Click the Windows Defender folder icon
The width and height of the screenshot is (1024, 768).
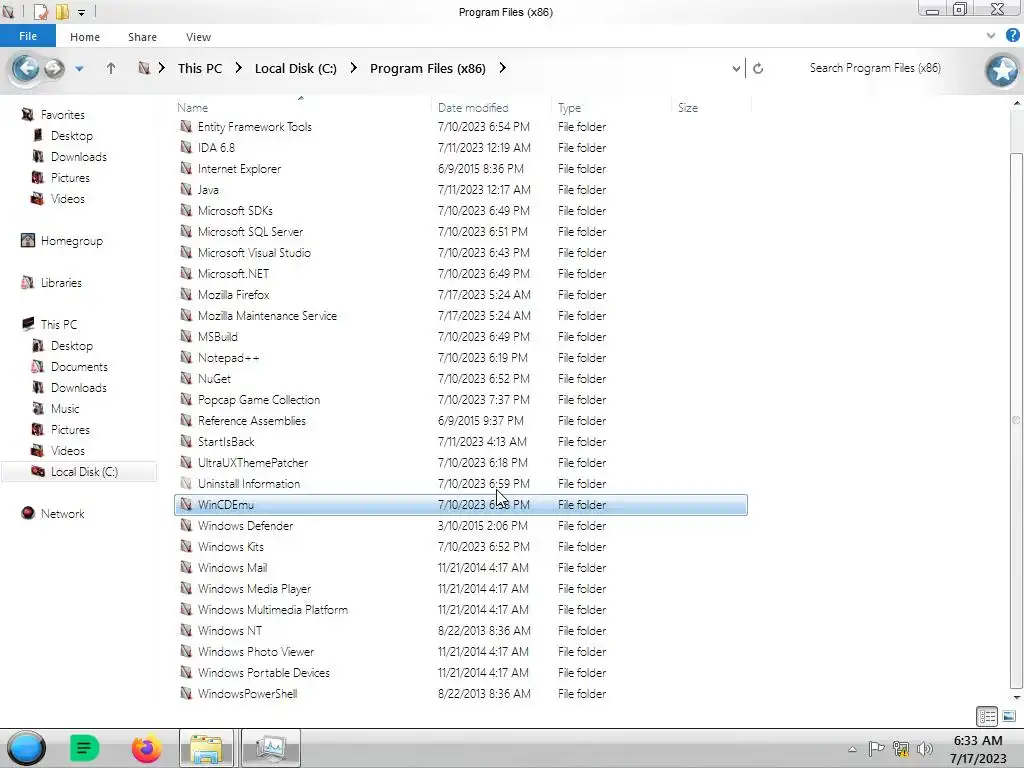point(186,524)
